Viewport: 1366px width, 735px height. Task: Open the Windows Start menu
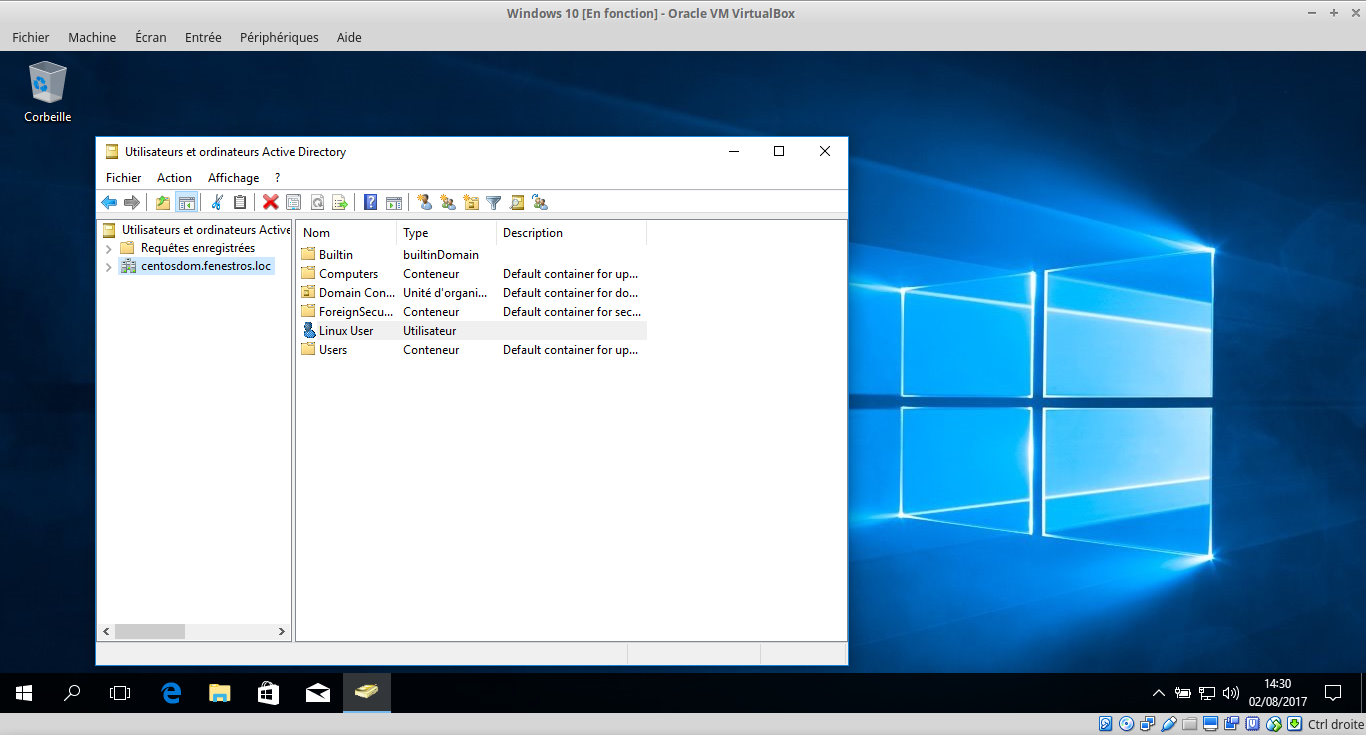(24, 692)
